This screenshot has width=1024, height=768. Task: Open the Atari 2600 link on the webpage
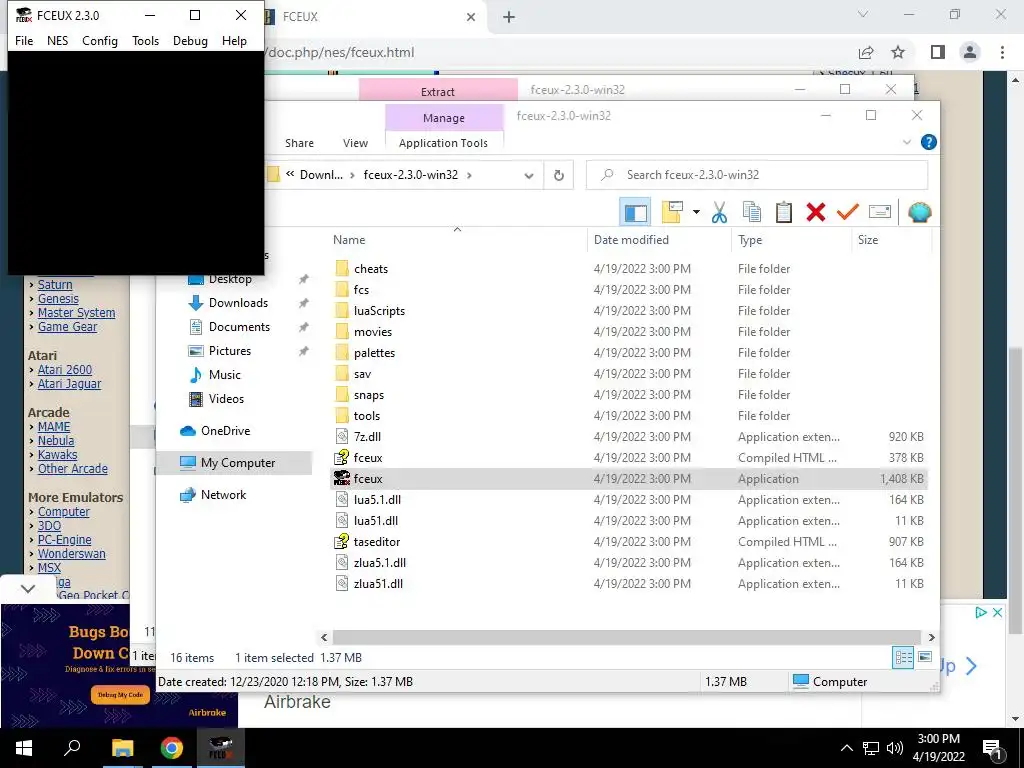[65, 370]
